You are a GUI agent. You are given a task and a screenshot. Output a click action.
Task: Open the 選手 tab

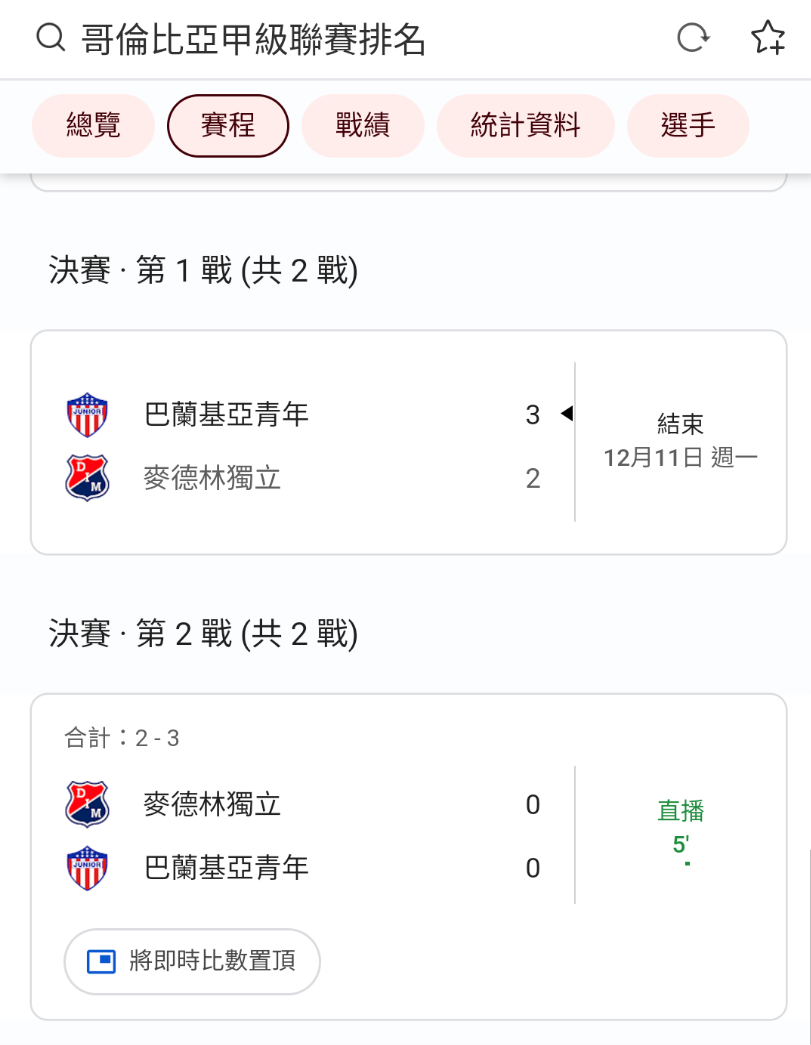(x=688, y=126)
